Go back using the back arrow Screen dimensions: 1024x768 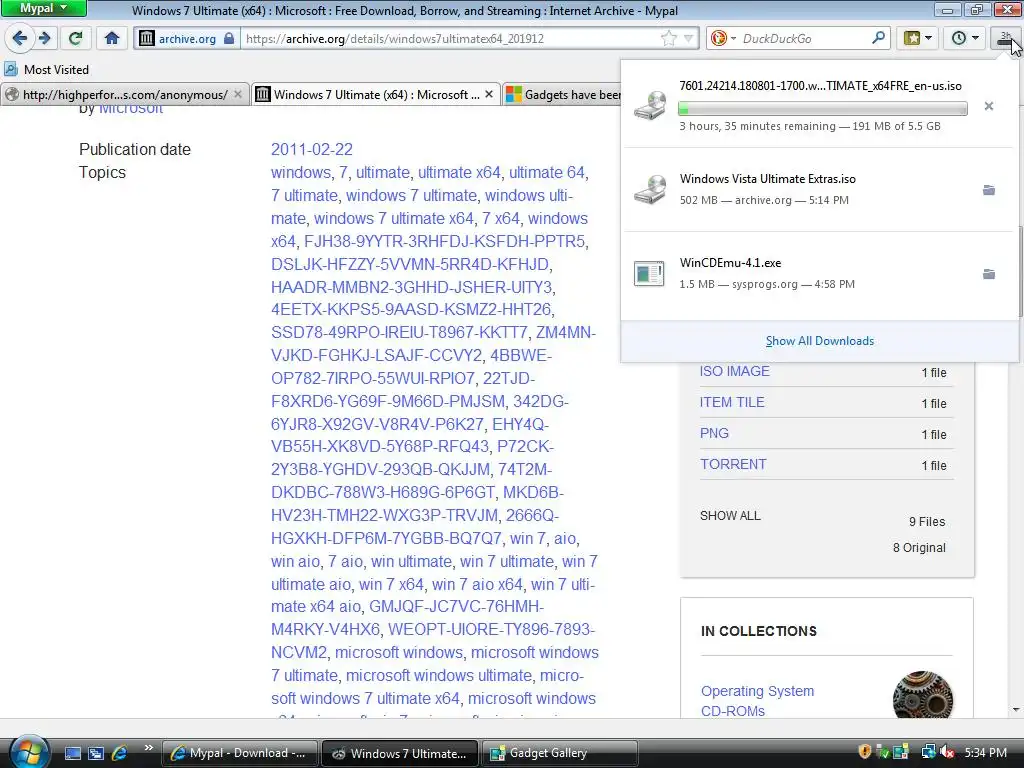(20, 38)
